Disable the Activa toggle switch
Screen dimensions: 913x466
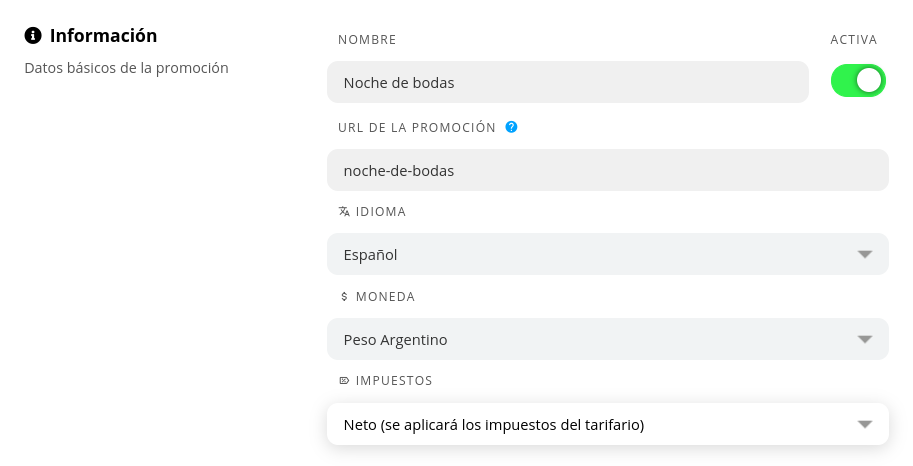[x=858, y=81]
